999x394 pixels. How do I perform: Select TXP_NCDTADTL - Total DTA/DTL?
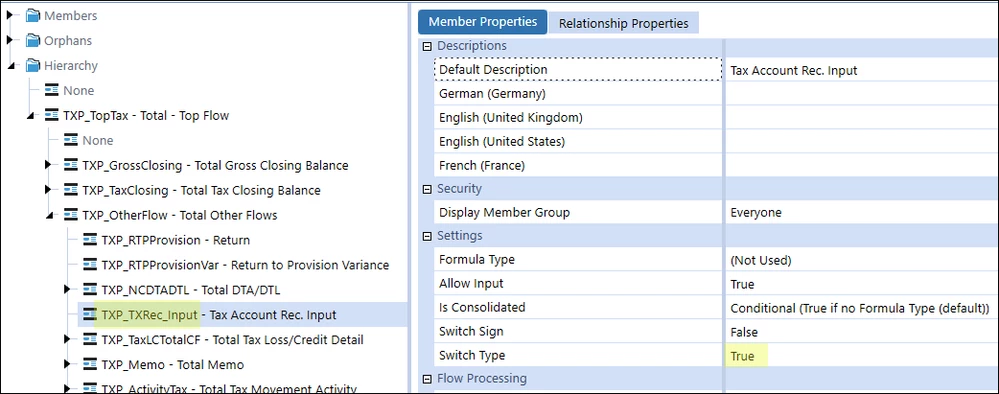190,290
